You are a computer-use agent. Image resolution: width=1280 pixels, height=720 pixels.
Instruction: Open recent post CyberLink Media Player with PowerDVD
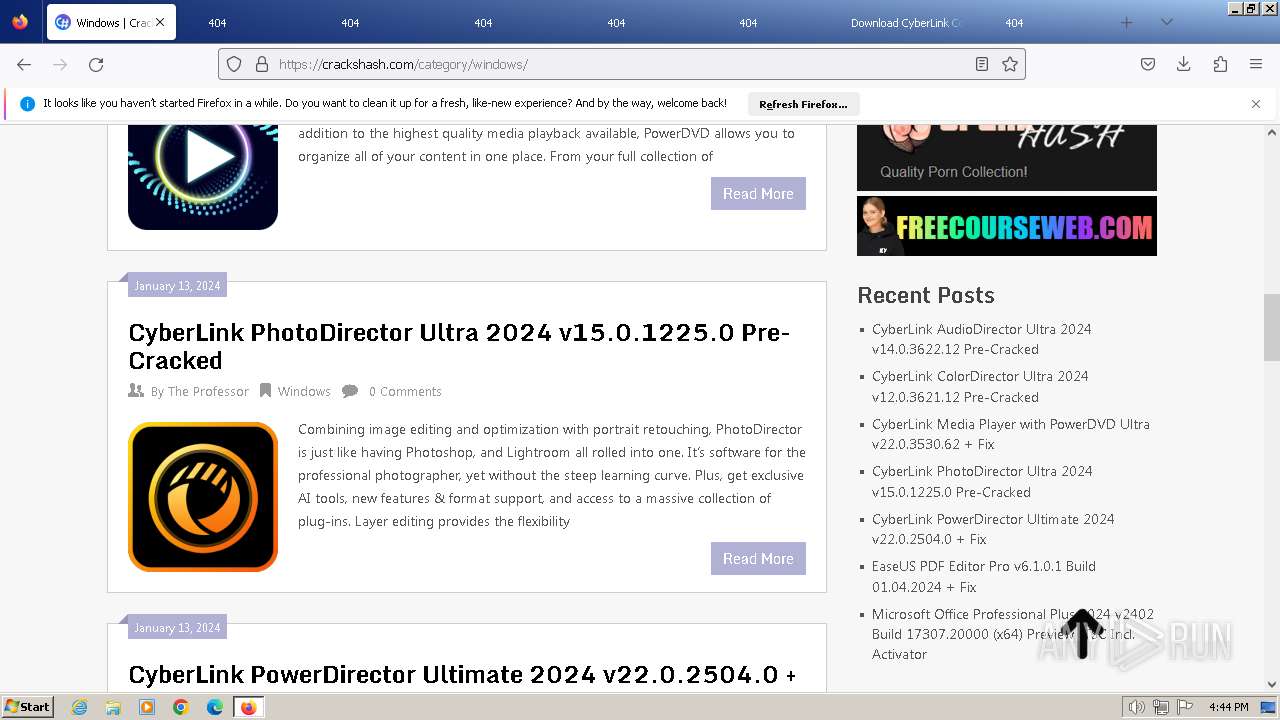1011,434
